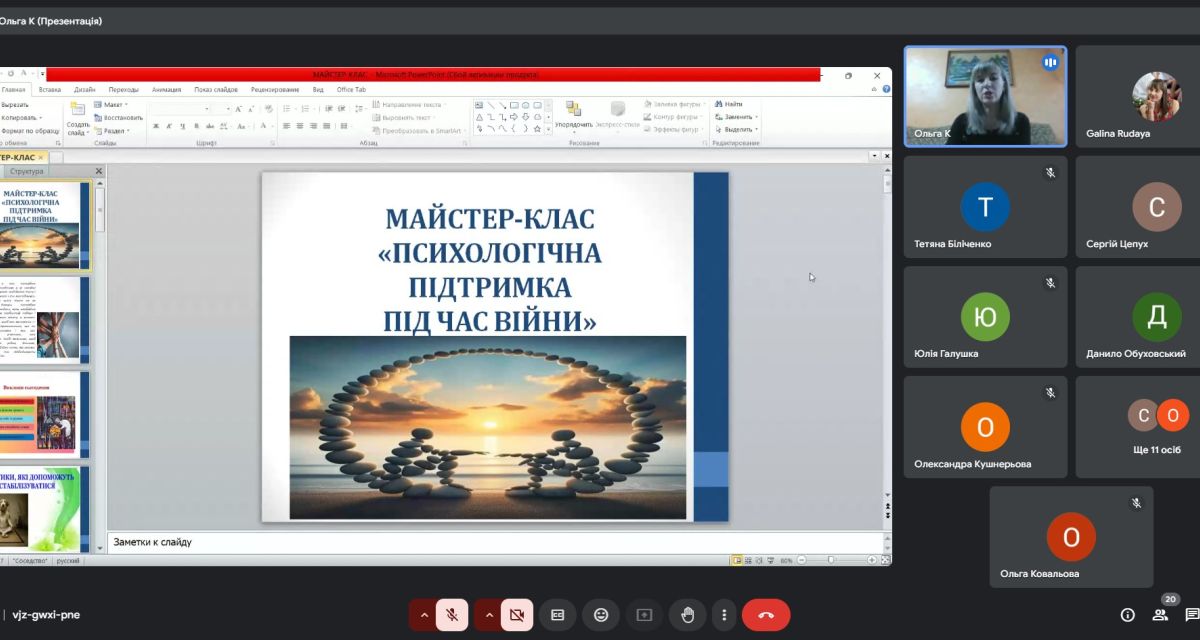This screenshot has height=640, width=1200.
Task: Open the 'Ще 11 осіб' participants tile
Action: coord(1159,427)
